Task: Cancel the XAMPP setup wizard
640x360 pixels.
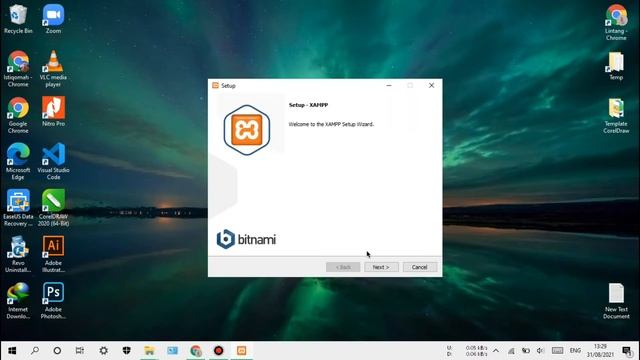Action: (x=420, y=267)
